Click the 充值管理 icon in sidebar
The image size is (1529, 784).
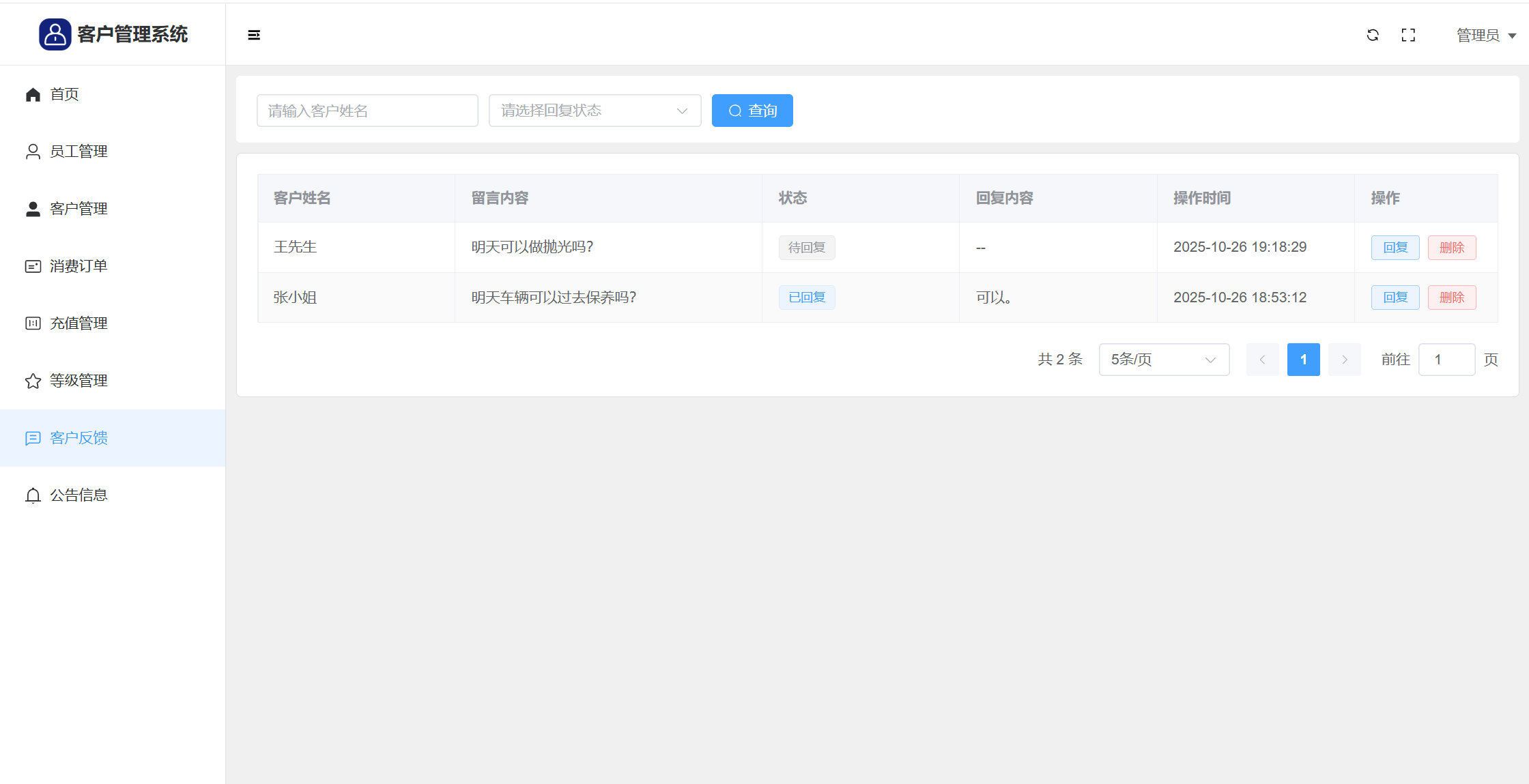point(33,323)
